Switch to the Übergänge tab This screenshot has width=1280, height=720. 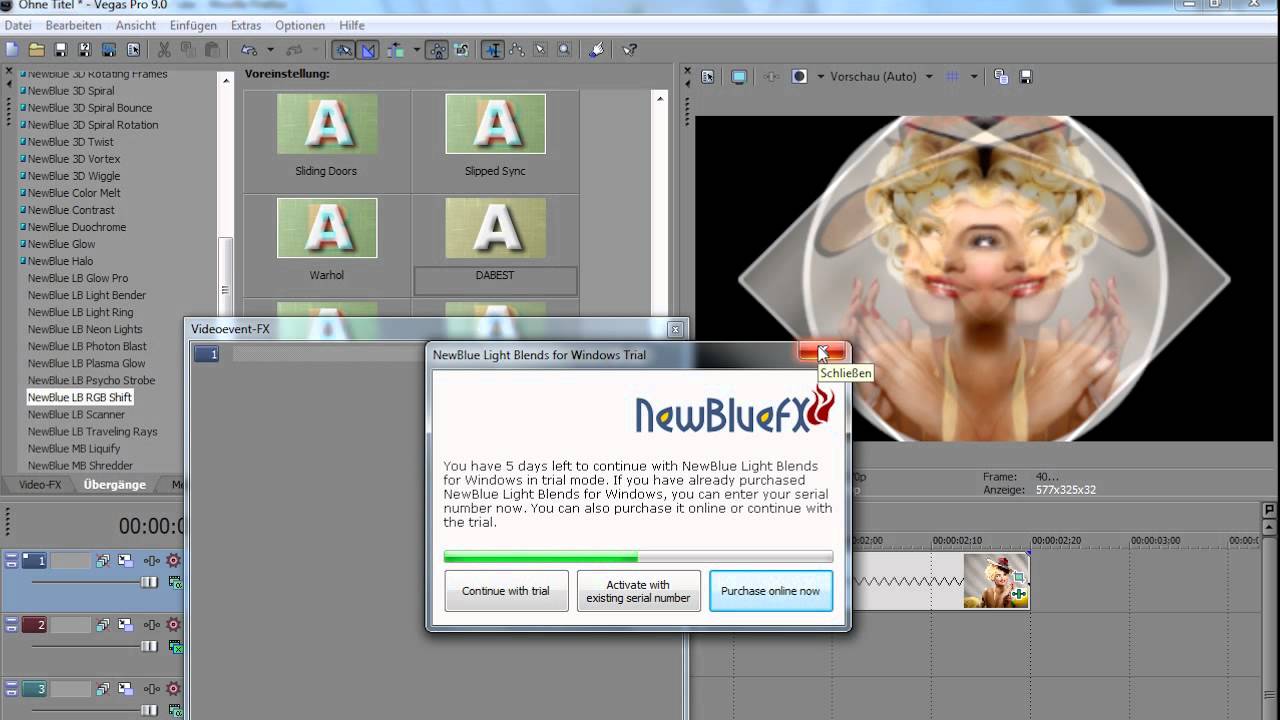point(115,485)
